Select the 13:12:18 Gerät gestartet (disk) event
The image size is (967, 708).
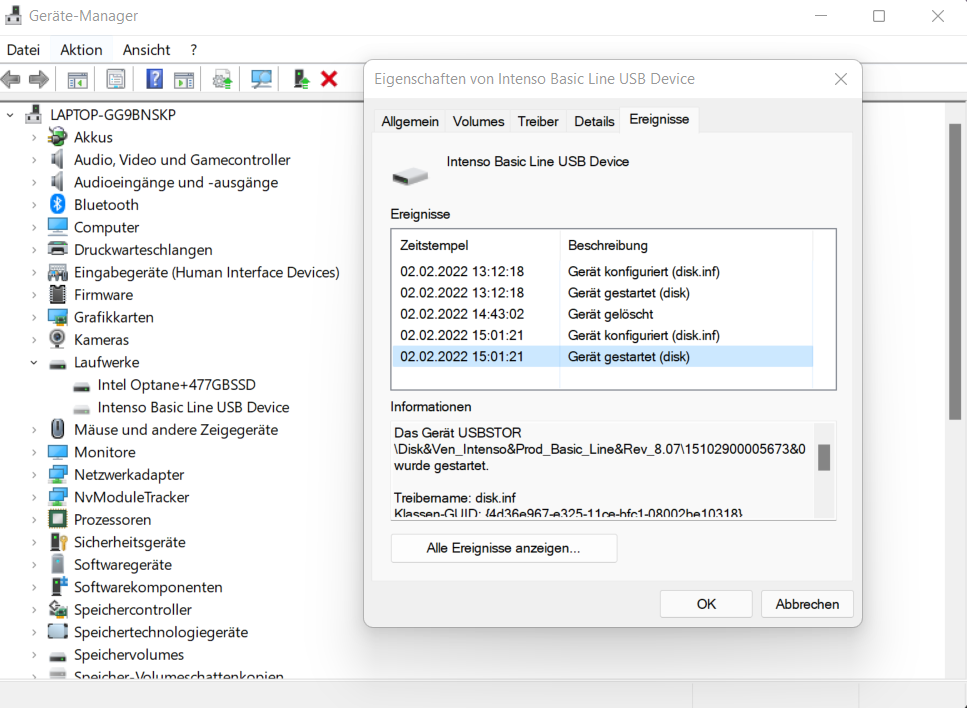click(x=603, y=293)
